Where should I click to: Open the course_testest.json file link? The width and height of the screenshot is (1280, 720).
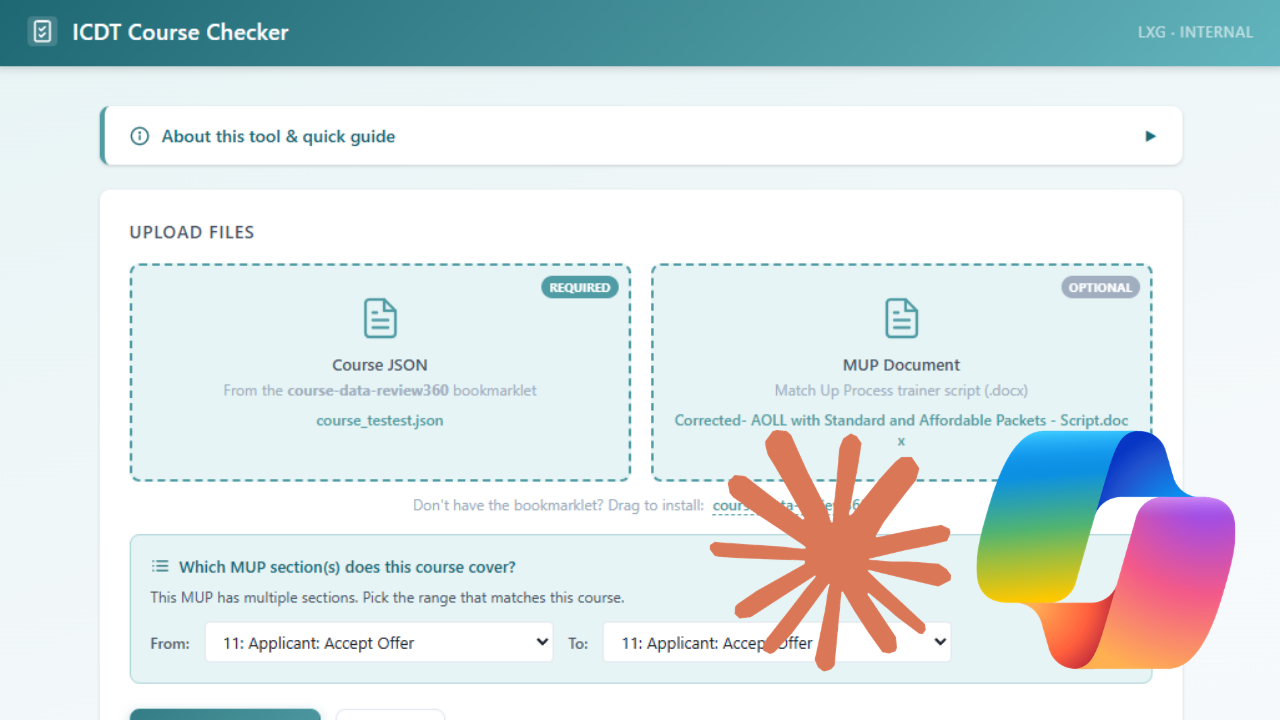380,420
